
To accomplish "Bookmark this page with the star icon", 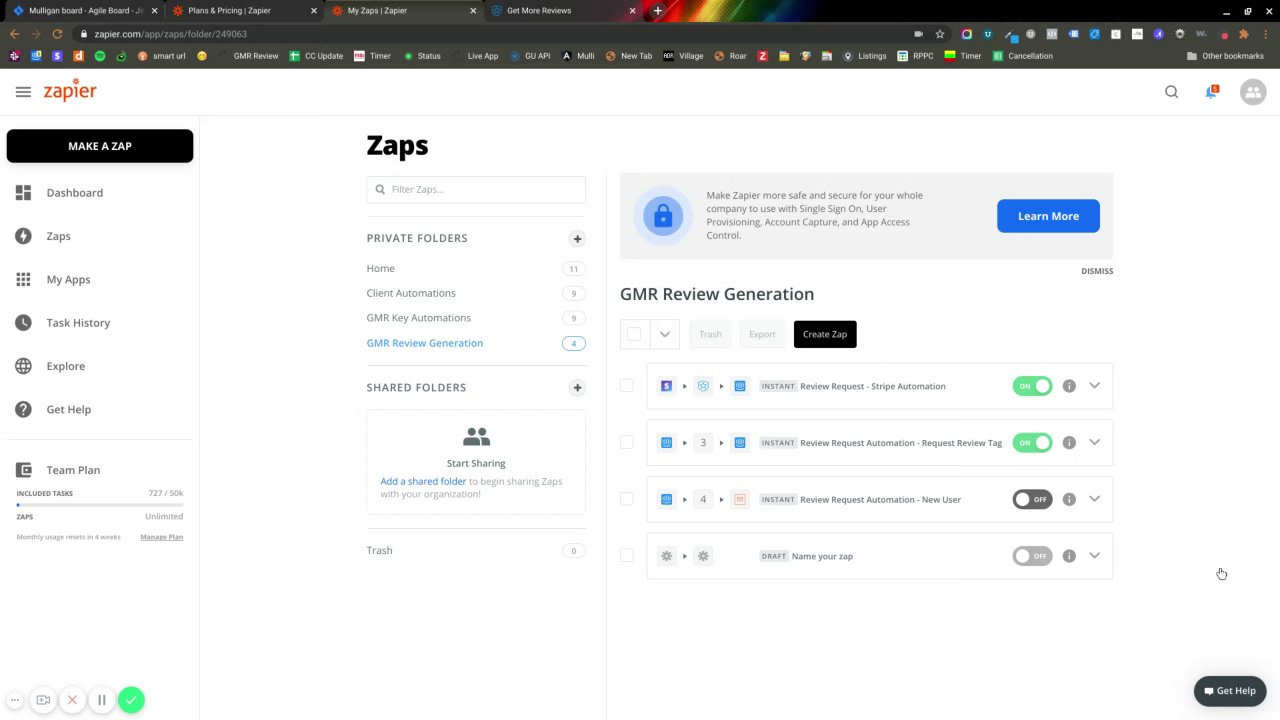I will 940,34.
